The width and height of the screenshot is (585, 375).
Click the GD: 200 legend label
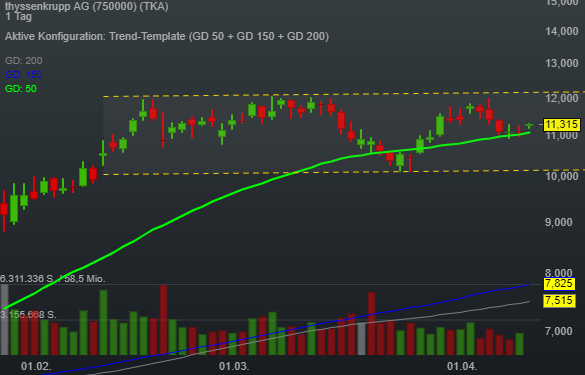pyautogui.click(x=24, y=60)
